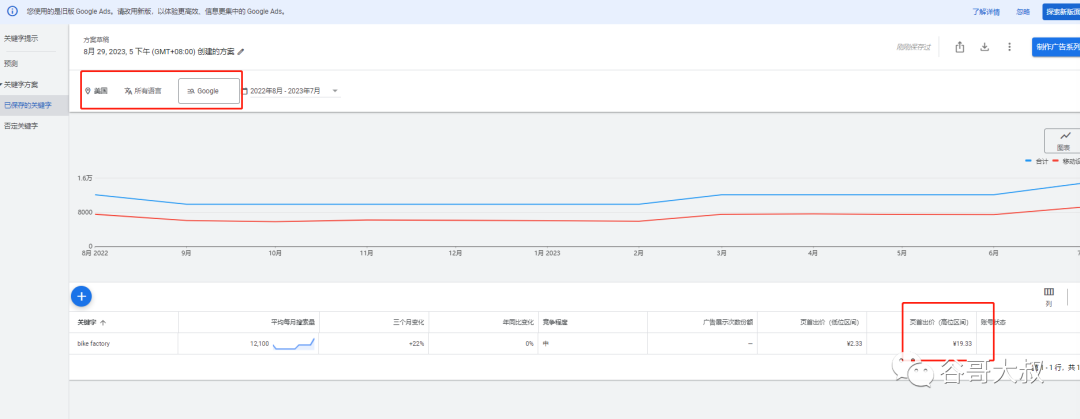Click the pencil icon to rename plan

241,51
